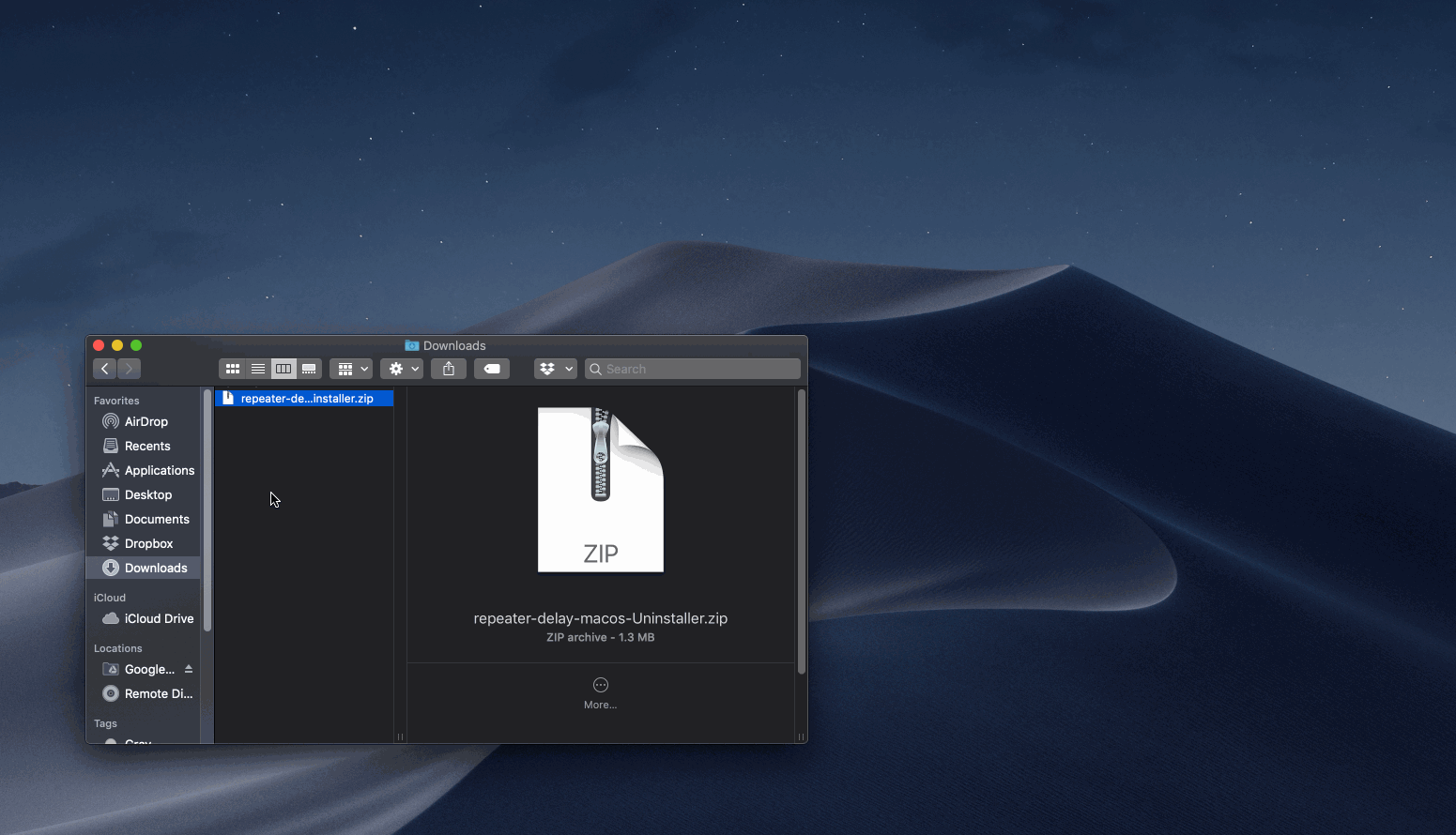Image resolution: width=1456 pixels, height=835 pixels.
Task: Zoom the Finder window using the green button
Action: pyautogui.click(x=136, y=345)
